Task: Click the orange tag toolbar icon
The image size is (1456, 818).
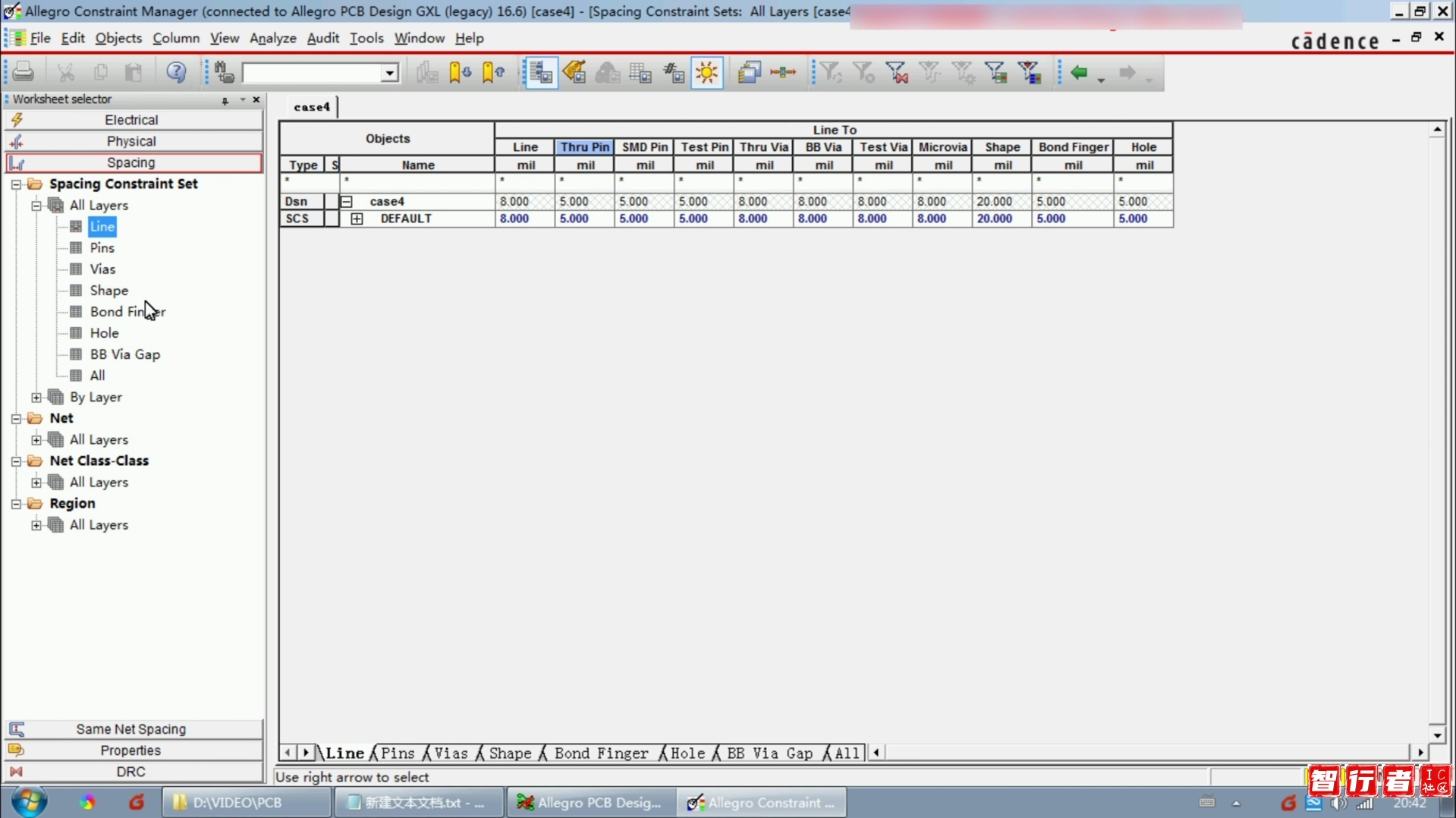Action: click(x=574, y=72)
